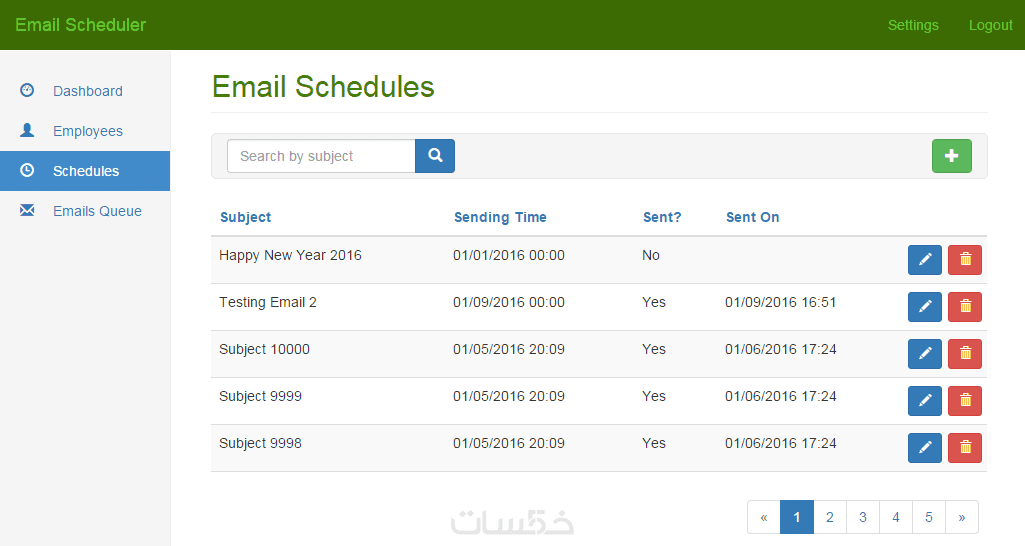1025x546 pixels.
Task: Edit the Testing Email 2 schedule
Action: tap(924, 307)
